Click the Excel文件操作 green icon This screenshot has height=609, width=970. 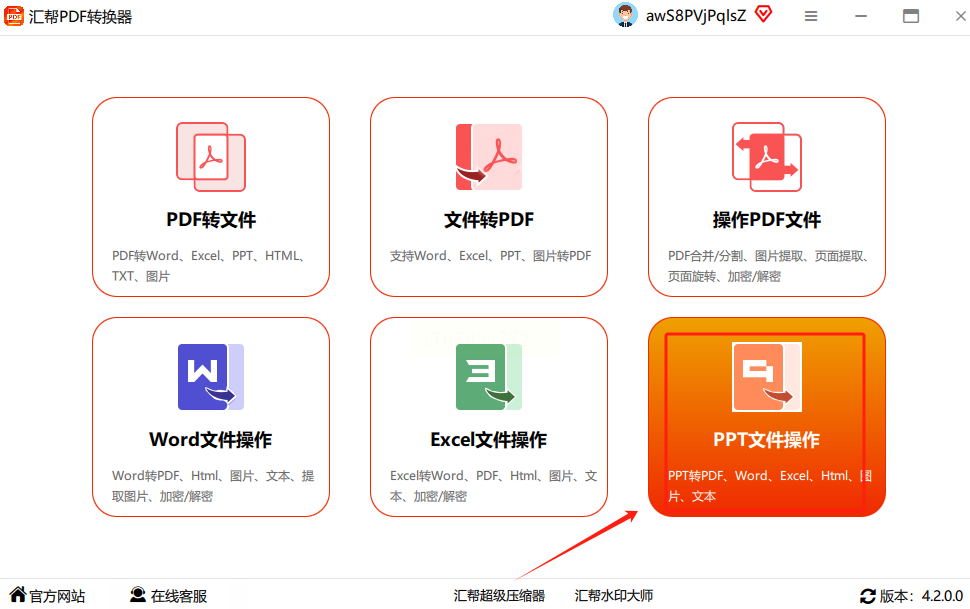tap(489, 377)
